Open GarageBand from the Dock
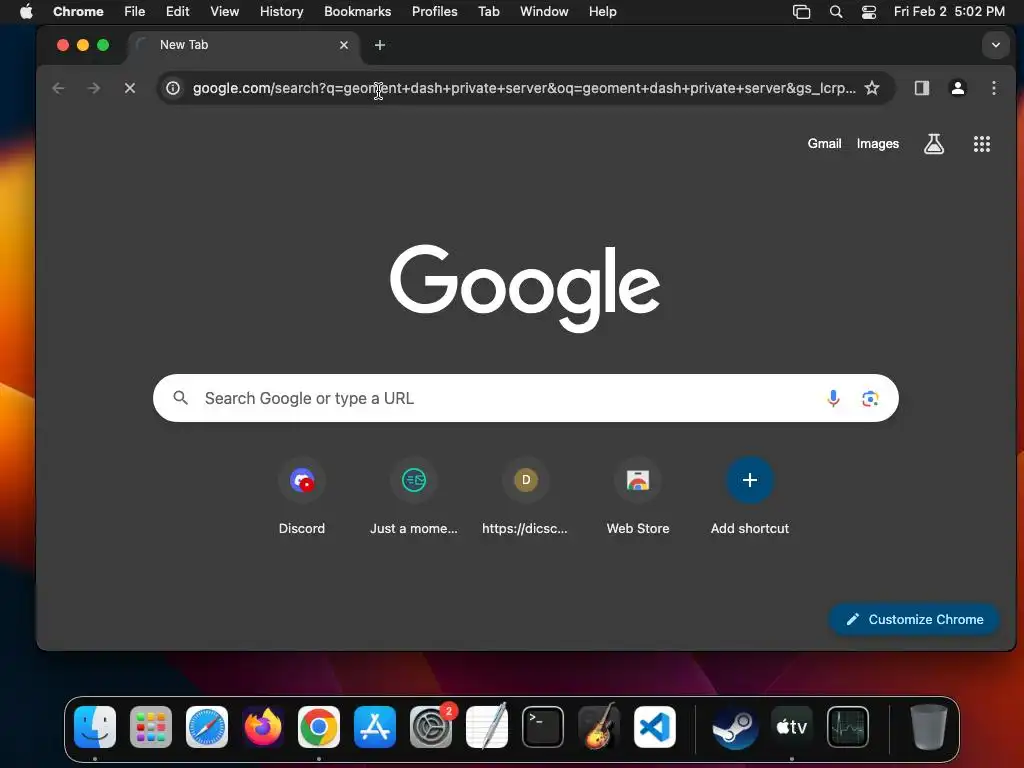The image size is (1024, 768). pos(599,727)
